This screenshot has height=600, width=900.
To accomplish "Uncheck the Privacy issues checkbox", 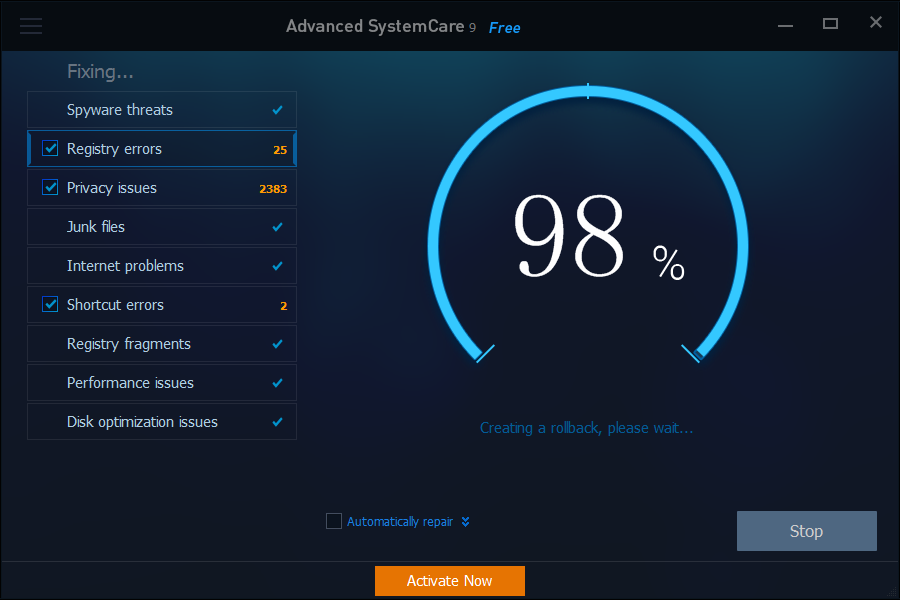I will click(x=50, y=188).
